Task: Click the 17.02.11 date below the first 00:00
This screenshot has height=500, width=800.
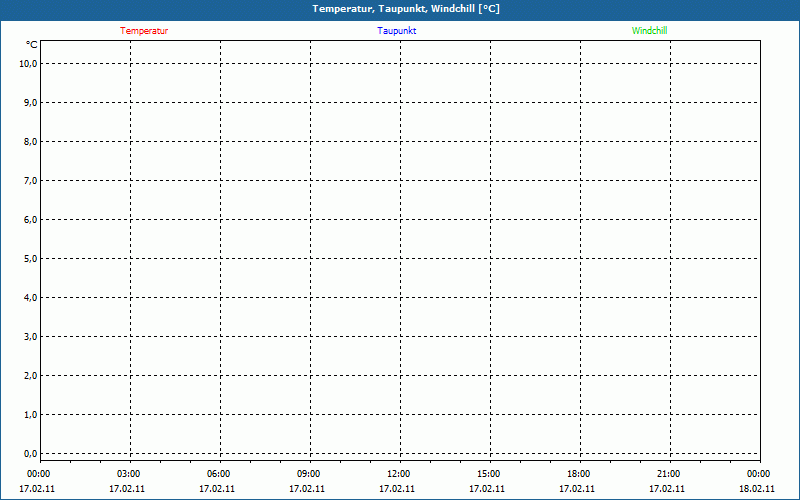Action: (37, 489)
